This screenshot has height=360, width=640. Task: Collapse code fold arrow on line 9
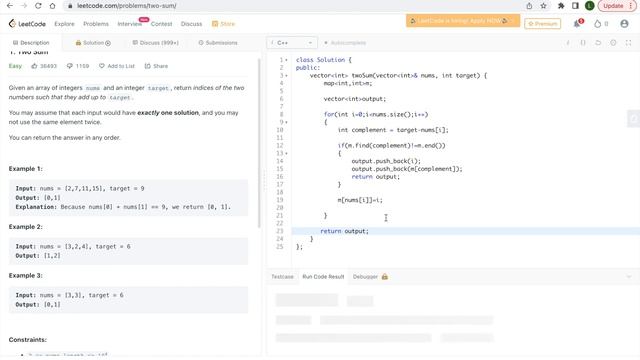pyautogui.click(x=287, y=122)
